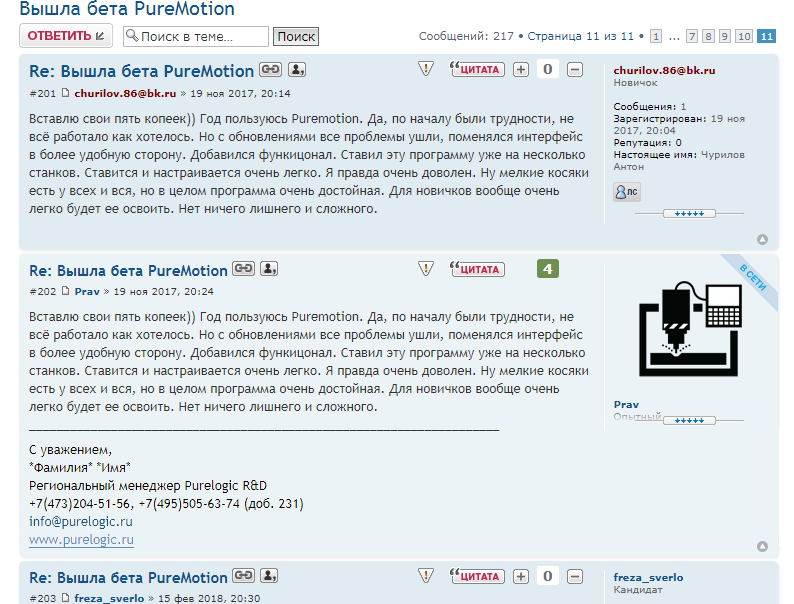The width and height of the screenshot is (794, 604).
Task: Quote post #203 with ЦИТАТА button
Action: click(477, 576)
